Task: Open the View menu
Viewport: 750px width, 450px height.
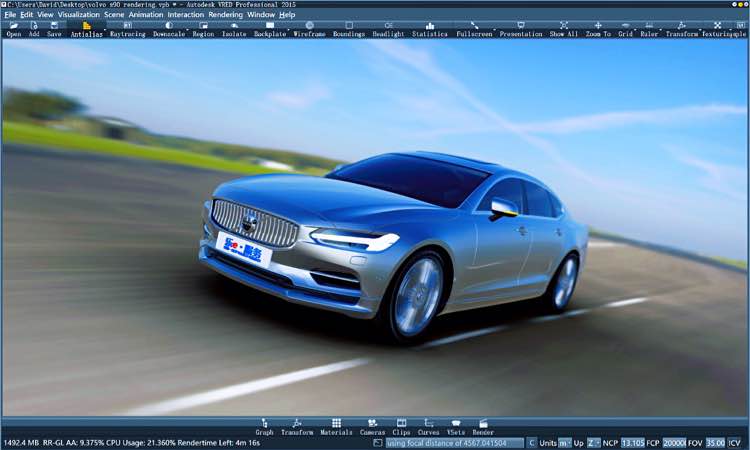Action: coord(45,15)
